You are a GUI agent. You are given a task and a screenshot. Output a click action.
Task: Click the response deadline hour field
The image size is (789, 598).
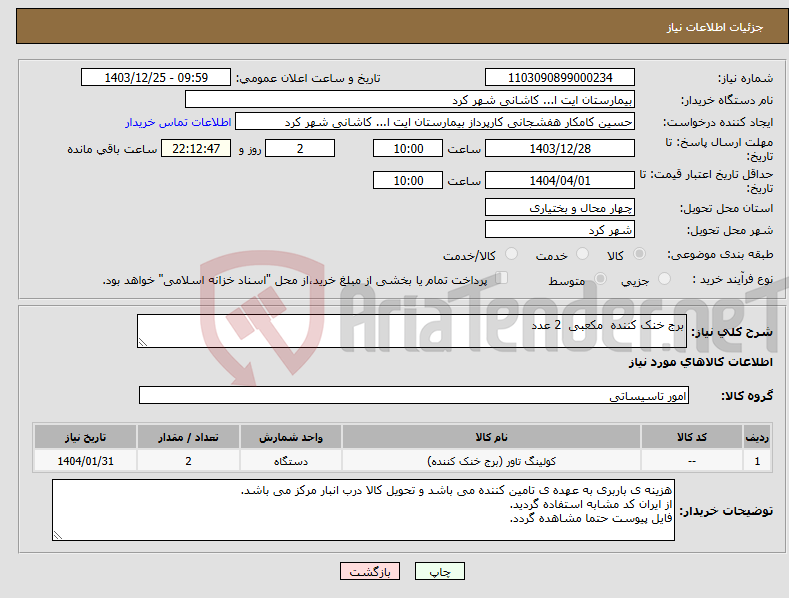pos(408,148)
